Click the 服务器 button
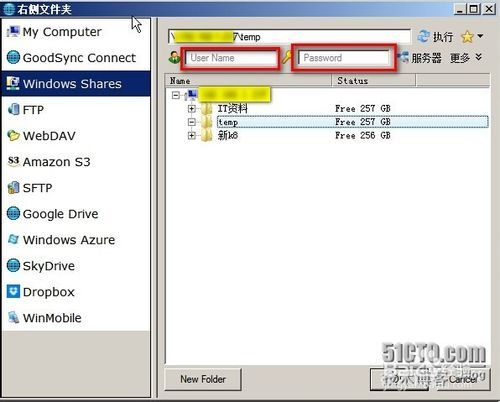Screen dimensions: 500x402 pyautogui.click(x=420, y=58)
